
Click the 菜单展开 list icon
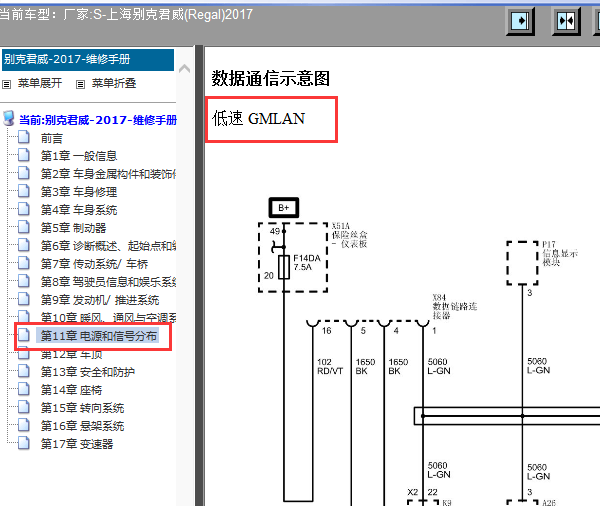click(x=7, y=84)
